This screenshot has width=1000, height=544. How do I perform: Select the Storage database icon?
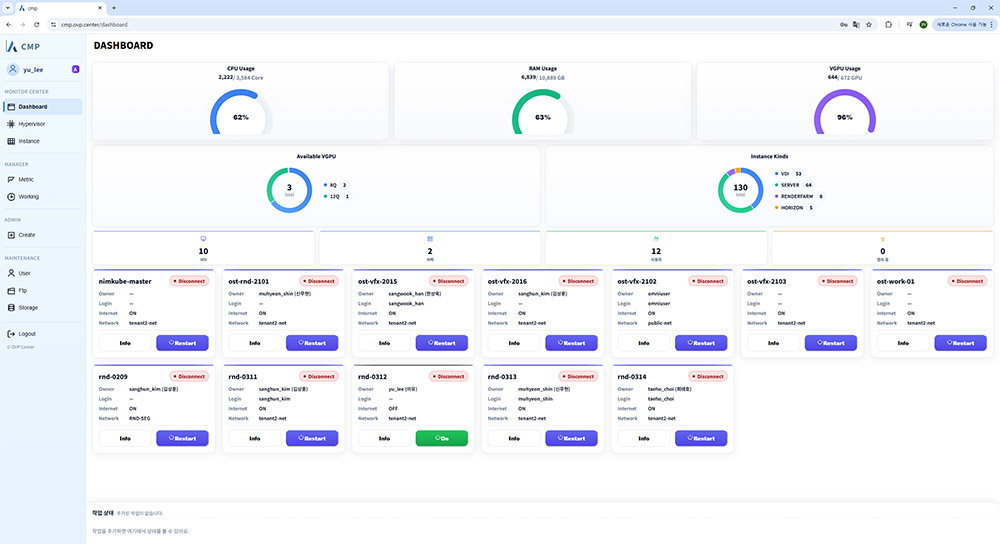click(x=11, y=307)
